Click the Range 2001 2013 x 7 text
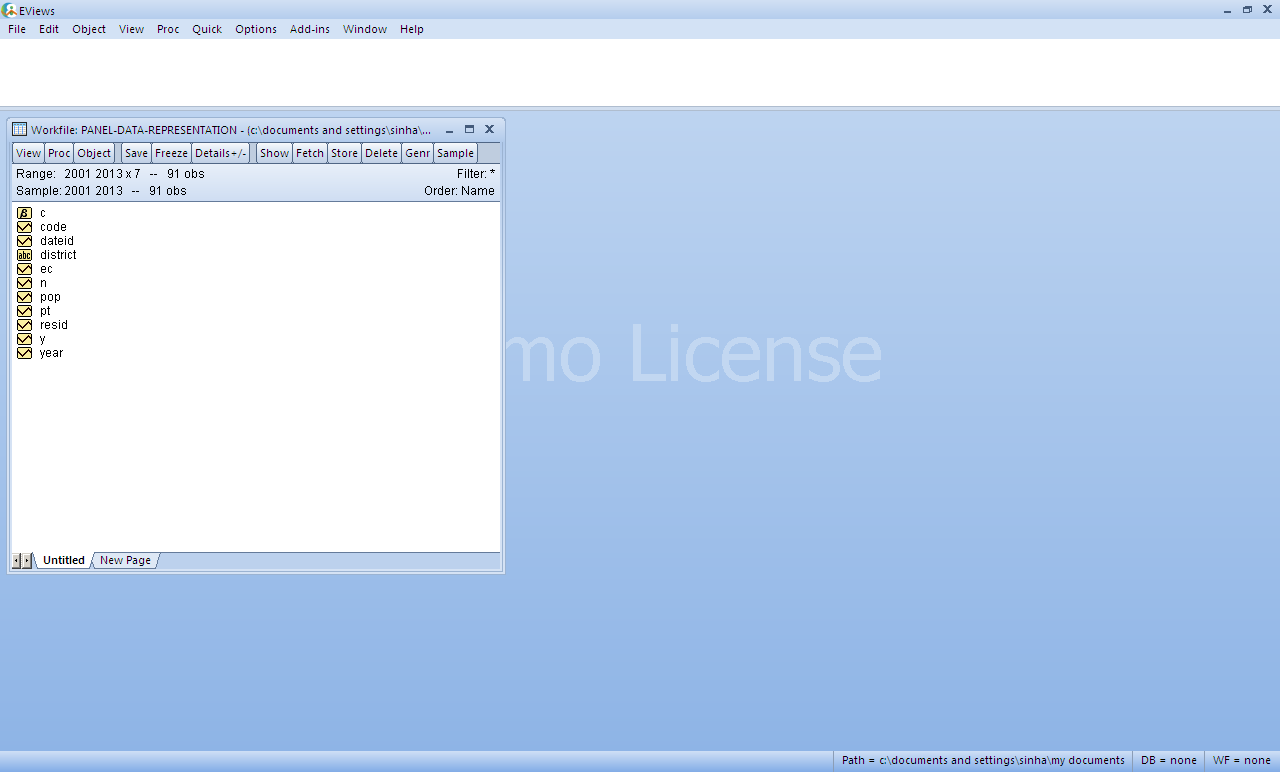Screen dimensions: 1280x772 pos(78,174)
